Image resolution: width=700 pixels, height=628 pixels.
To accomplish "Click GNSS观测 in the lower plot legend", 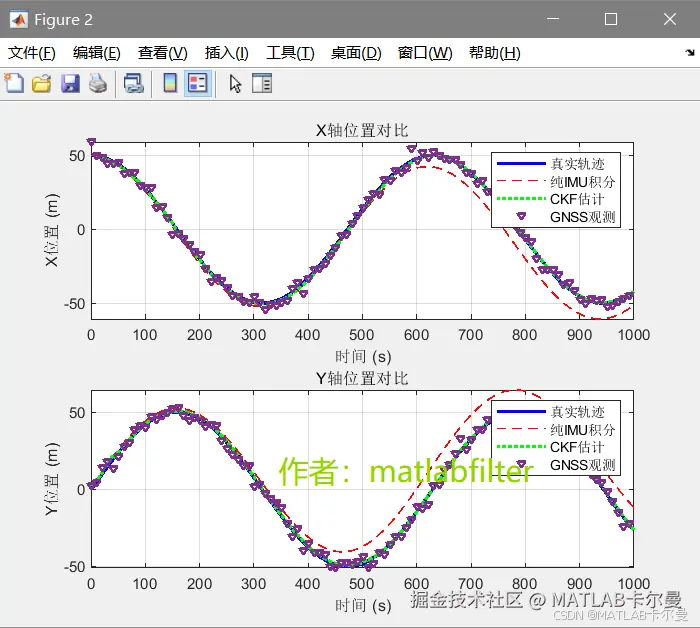I will click(x=583, y=465).
